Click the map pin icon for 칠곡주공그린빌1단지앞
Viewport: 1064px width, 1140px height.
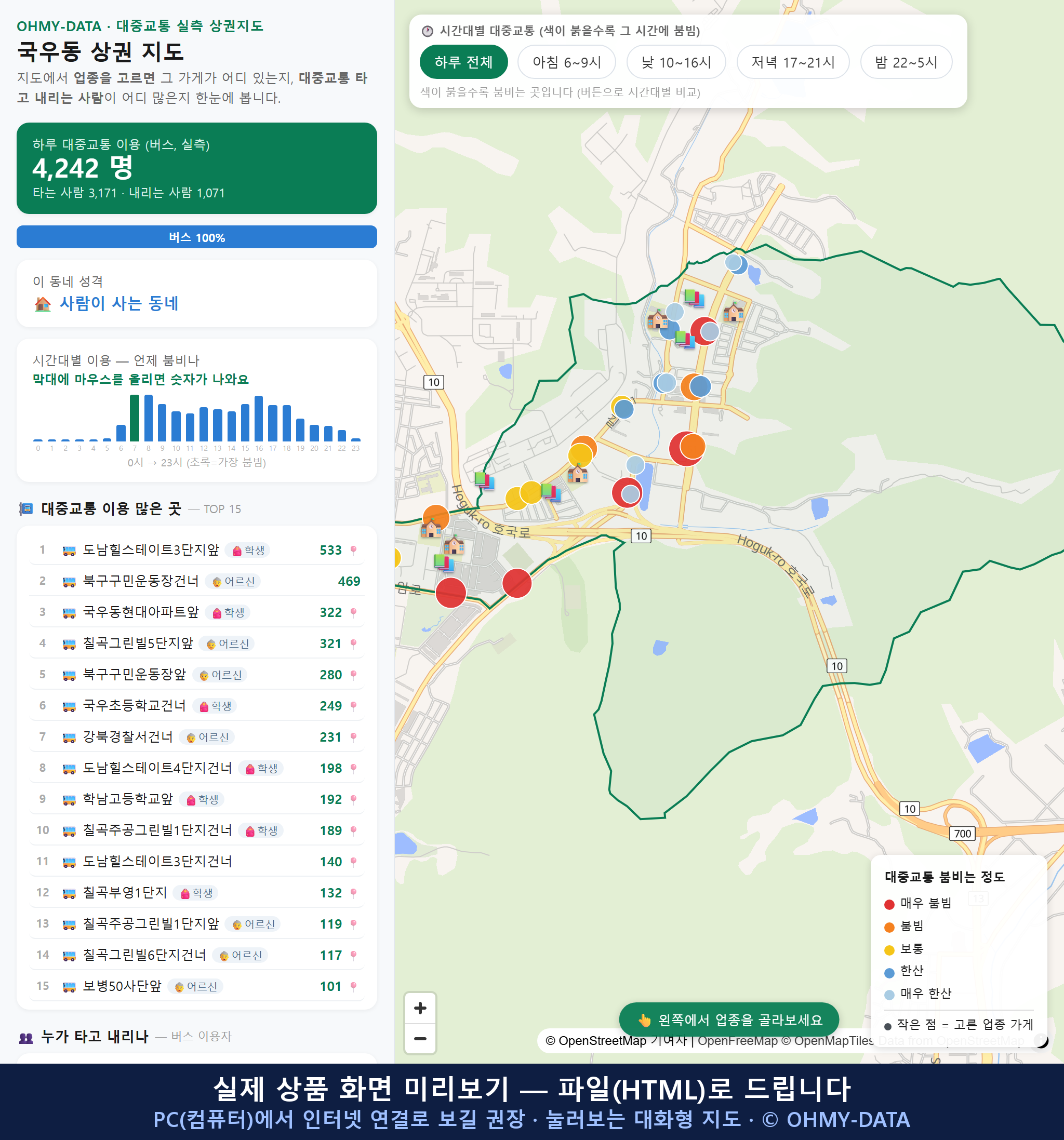pyautogui.click(x=353, y=924)
